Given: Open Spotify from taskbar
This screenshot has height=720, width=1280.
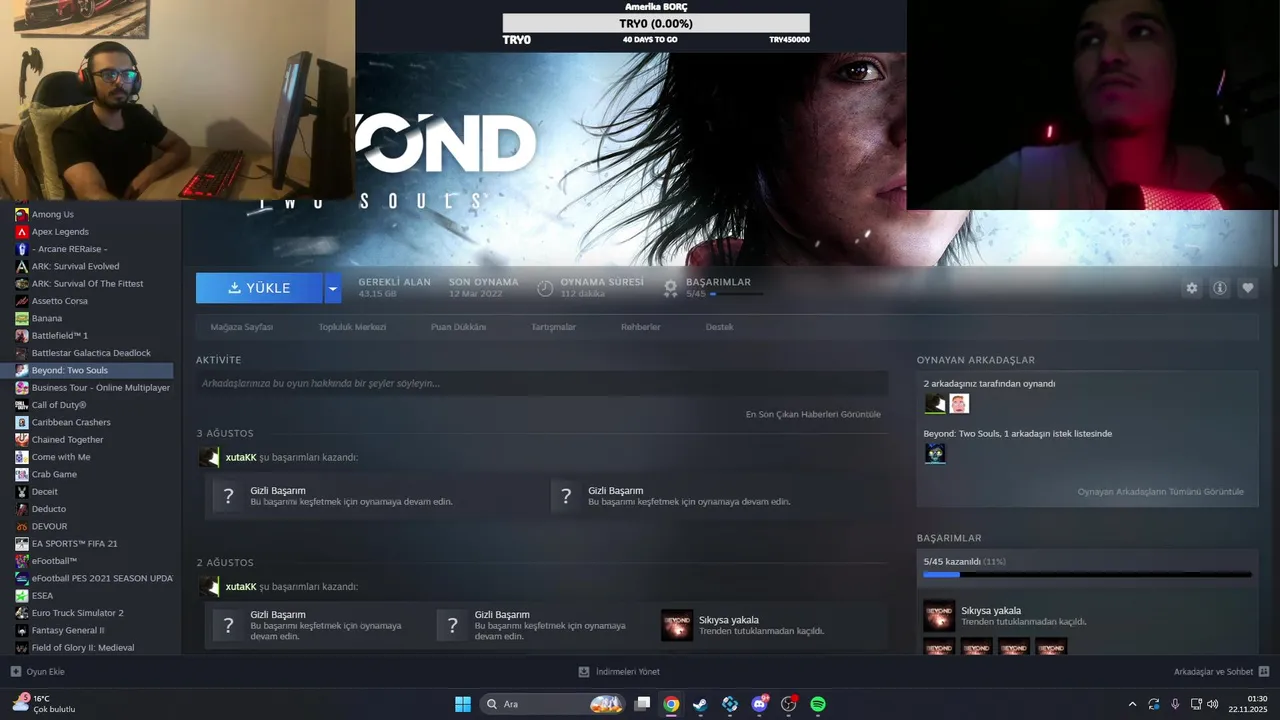Looking at the screenshot, I should pos(818,704).
